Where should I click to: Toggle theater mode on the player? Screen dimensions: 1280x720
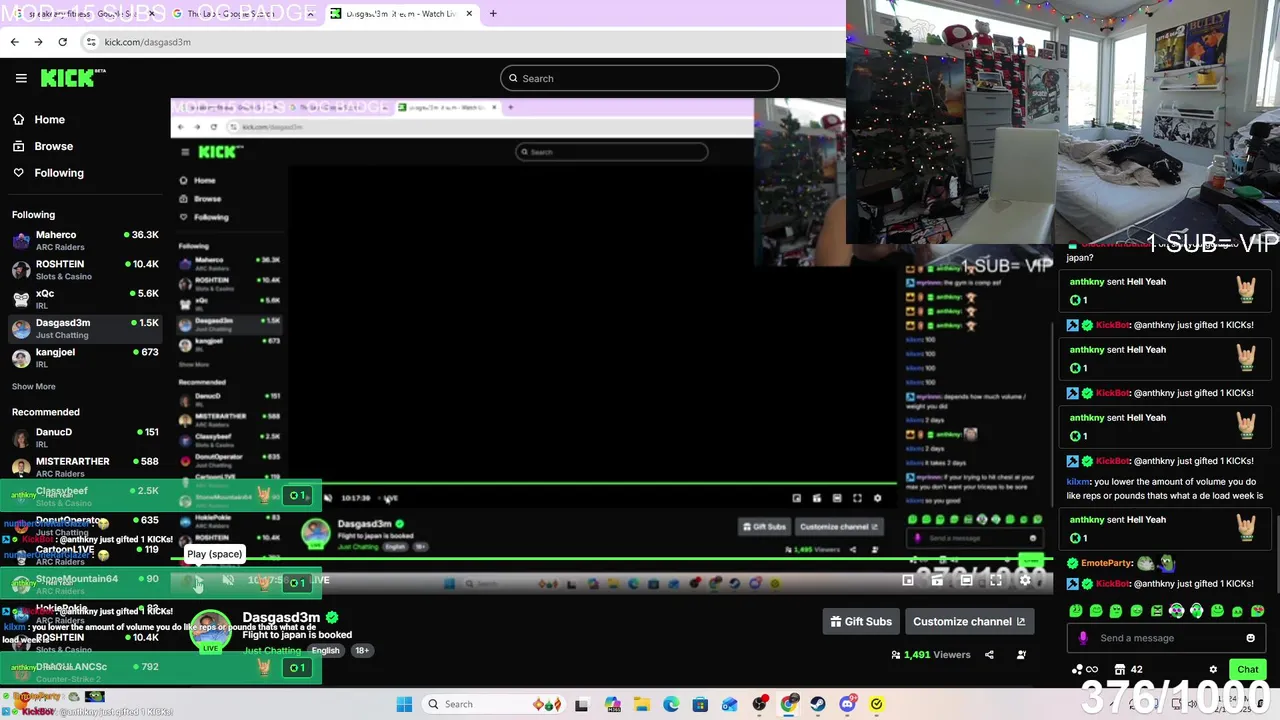pos(966,580)
